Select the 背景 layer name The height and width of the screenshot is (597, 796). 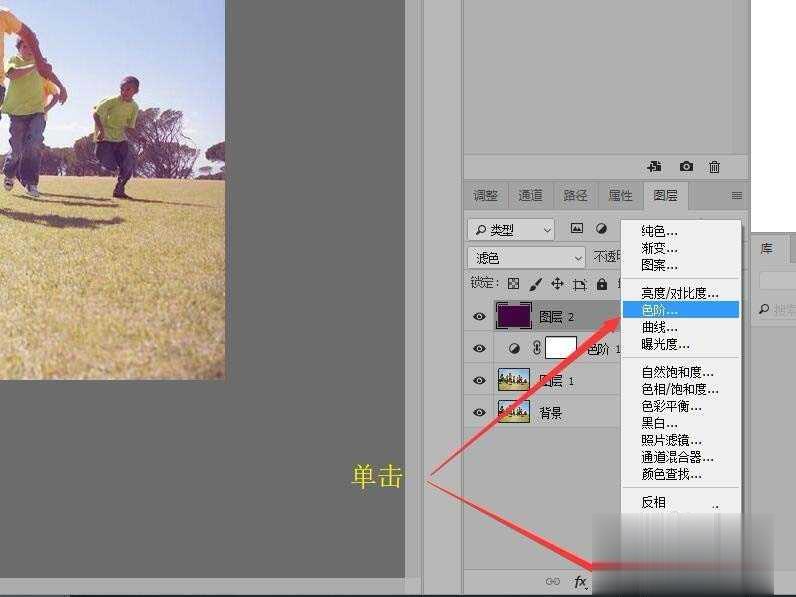click(x=550, y=413)
